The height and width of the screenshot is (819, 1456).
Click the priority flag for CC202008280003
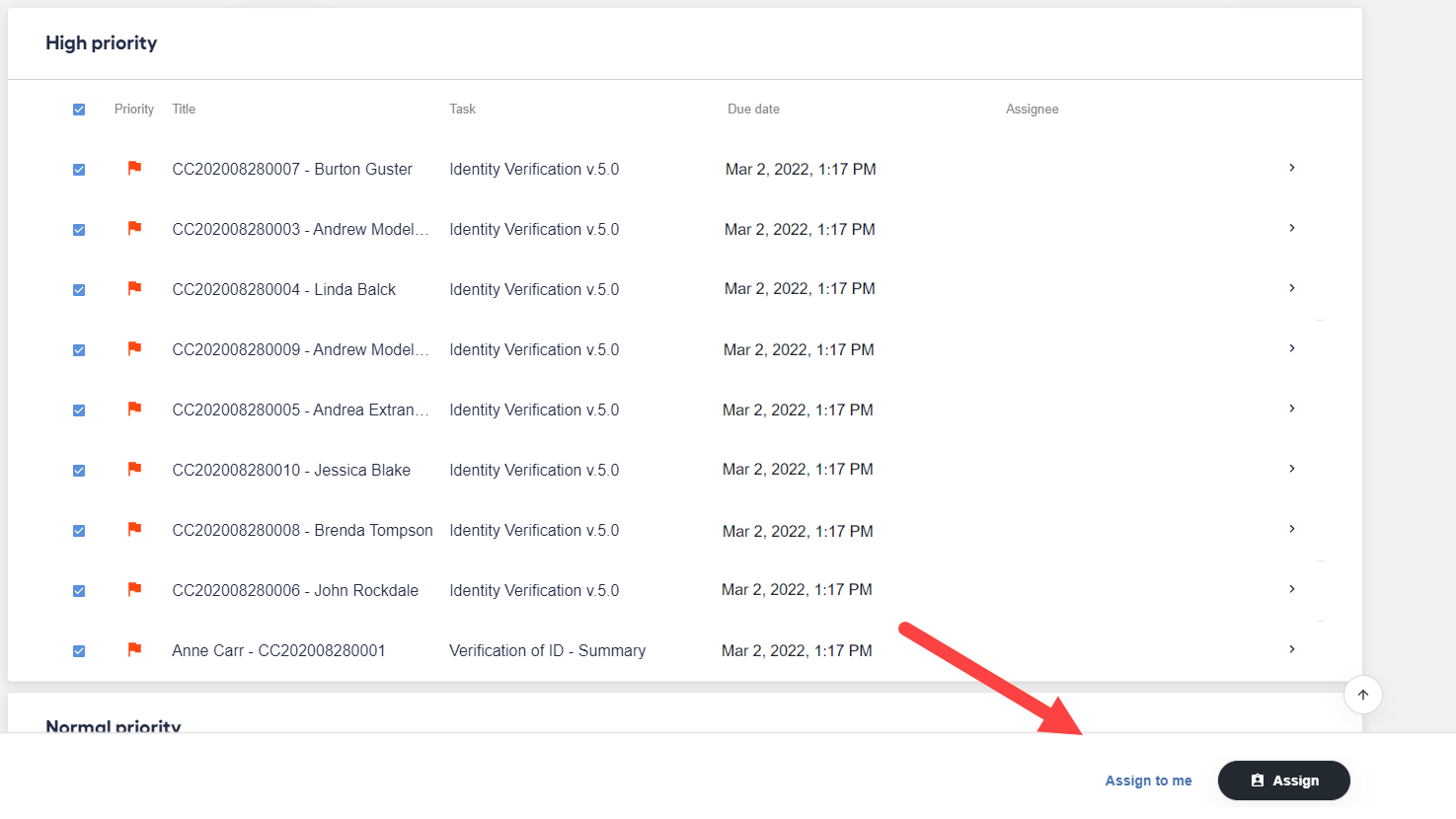click(134, 228)
